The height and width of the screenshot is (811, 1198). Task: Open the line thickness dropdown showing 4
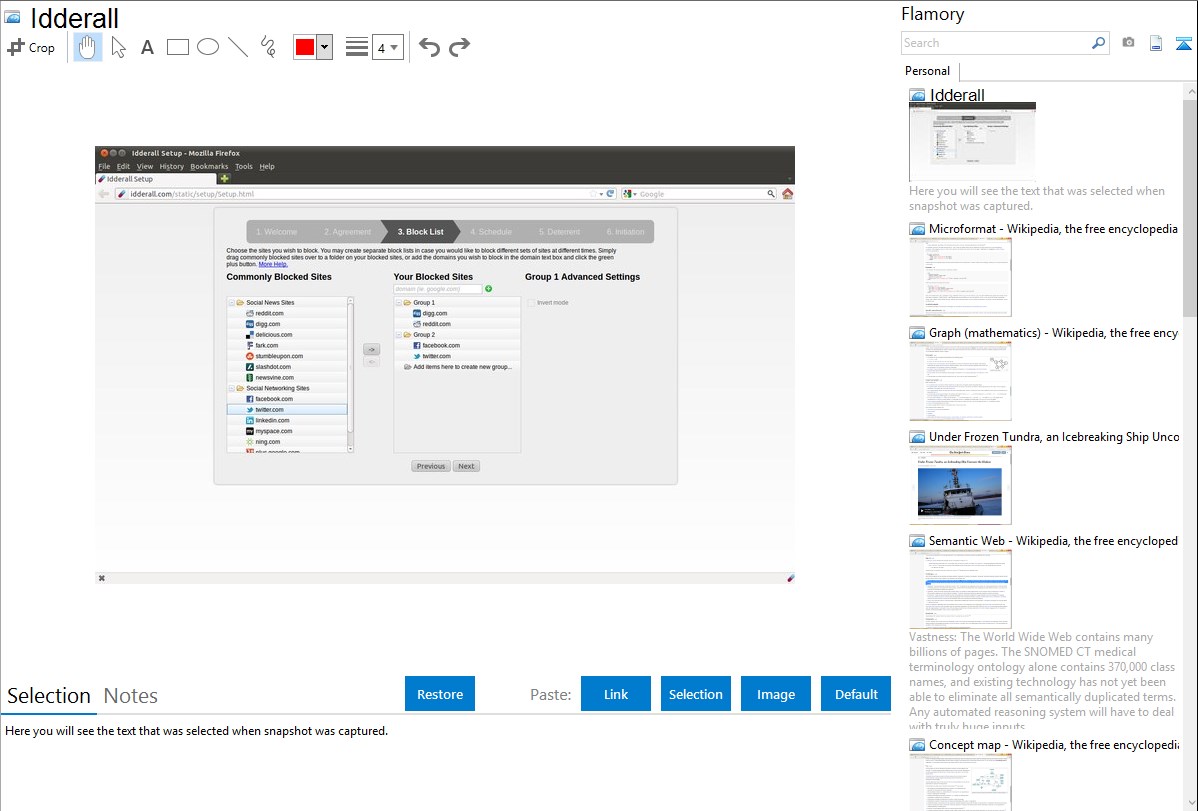tap(387, 47)
